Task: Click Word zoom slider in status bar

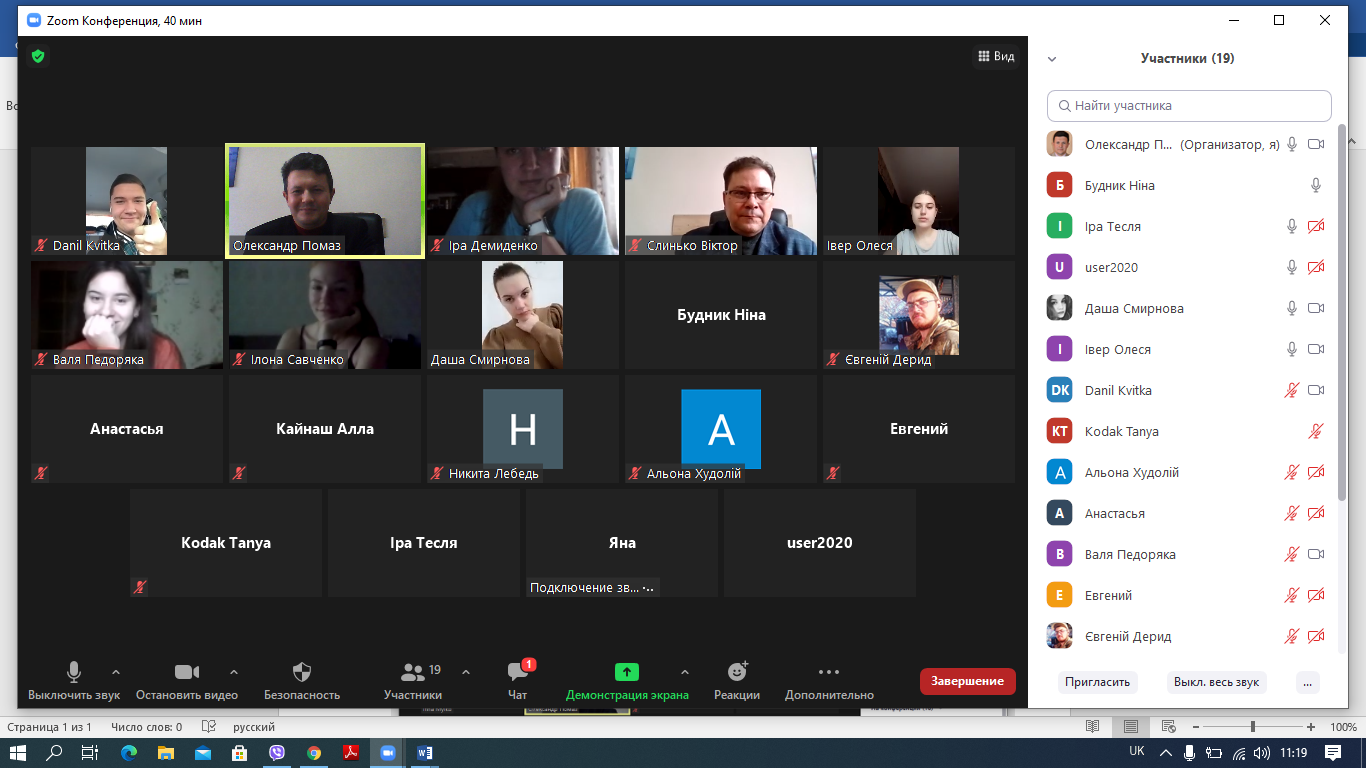Action: pyautogui.click(x=1253, y=727)
